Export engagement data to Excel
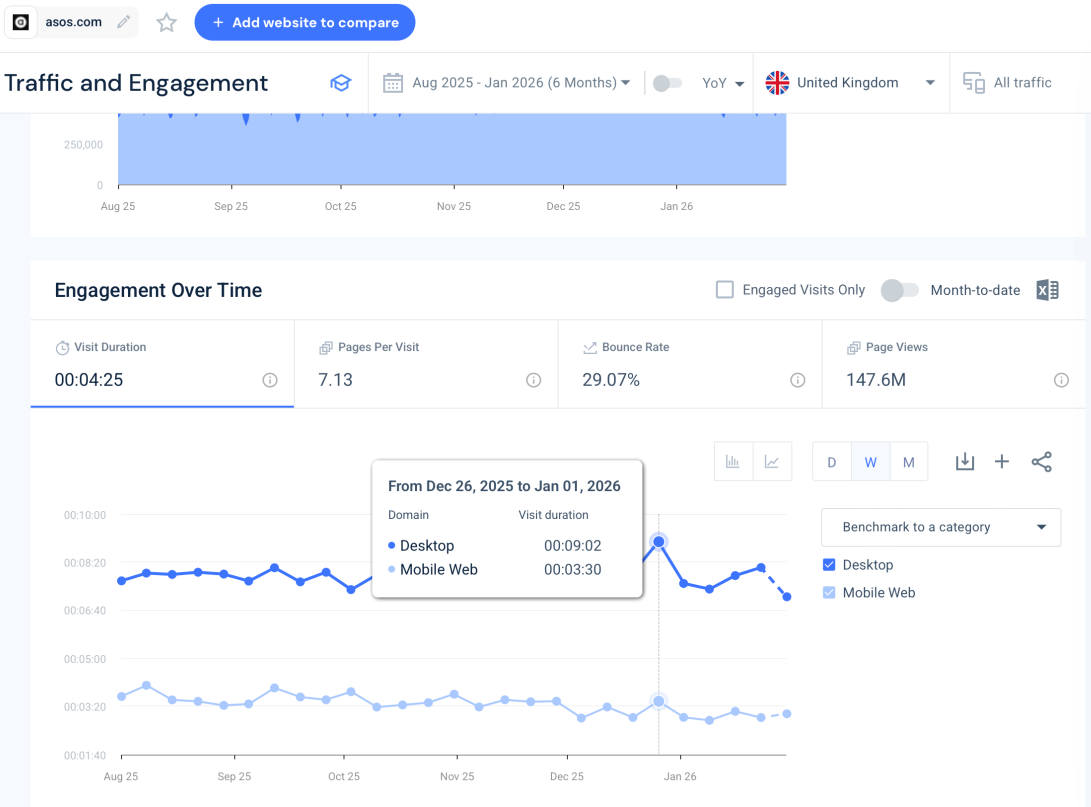The width and height of the screenshot is (1091, 807). pyautogui.click(x=1047, y=290)
